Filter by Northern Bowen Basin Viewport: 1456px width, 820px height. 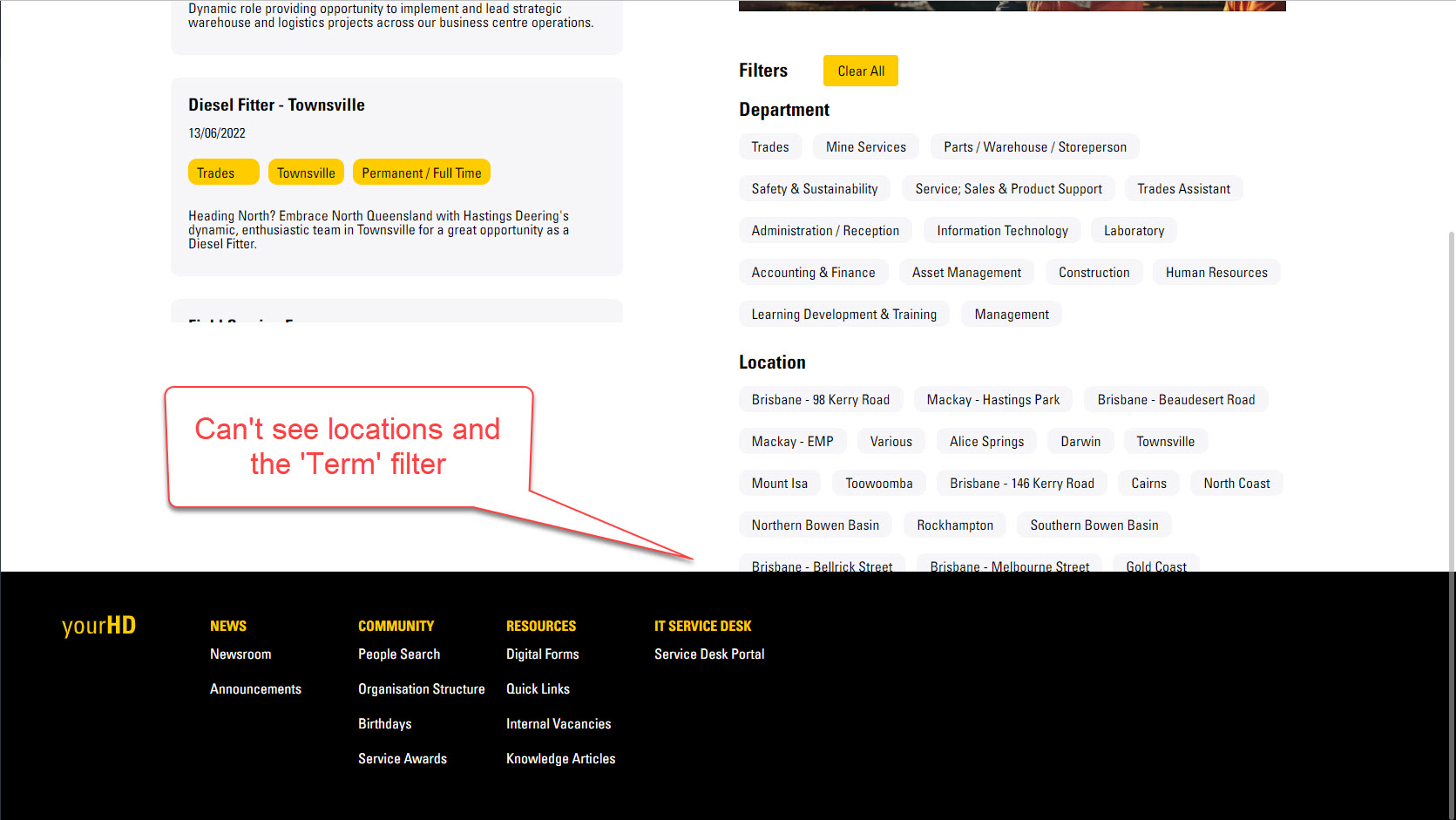815,525
